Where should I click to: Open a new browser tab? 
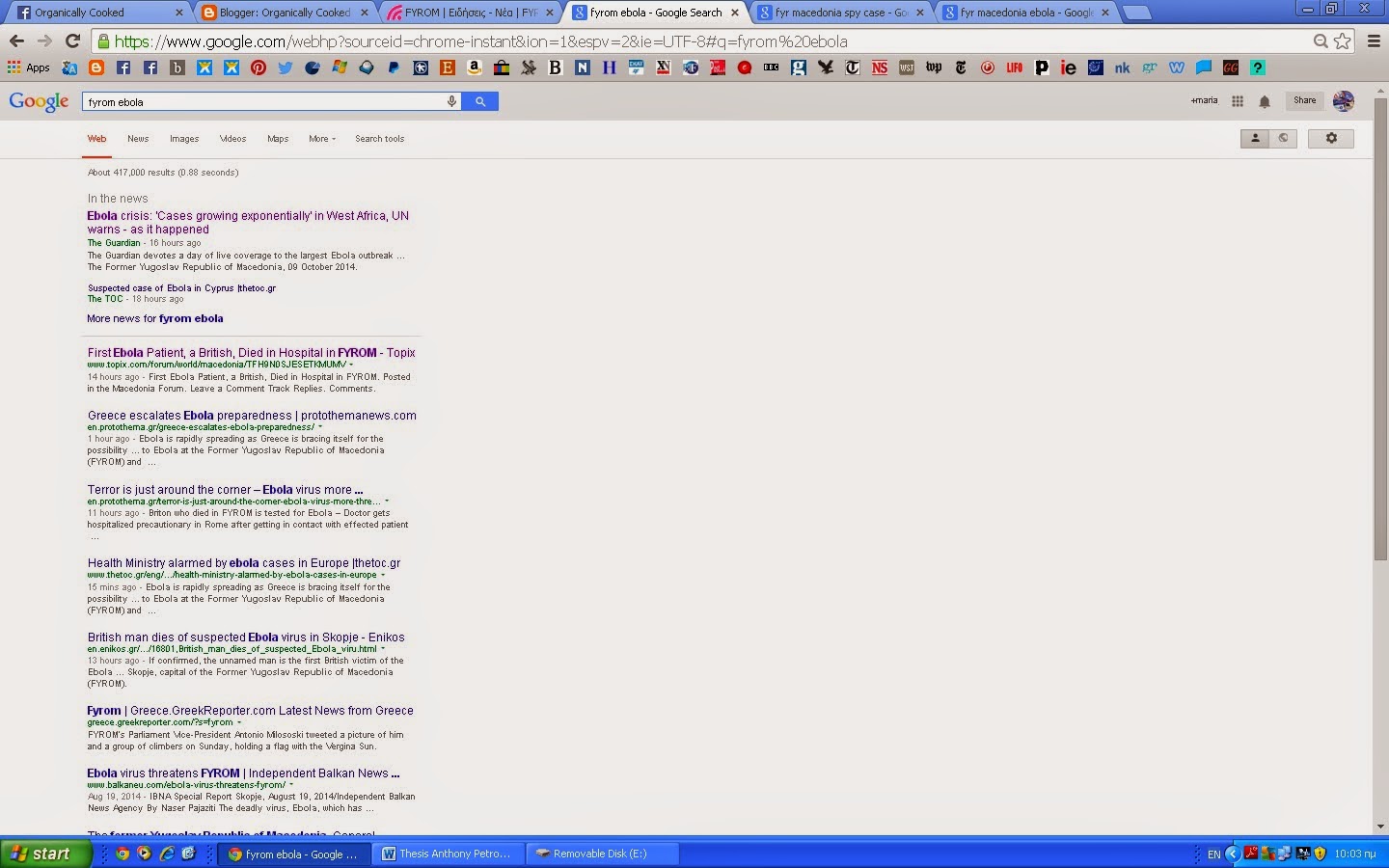(1138, 14)
